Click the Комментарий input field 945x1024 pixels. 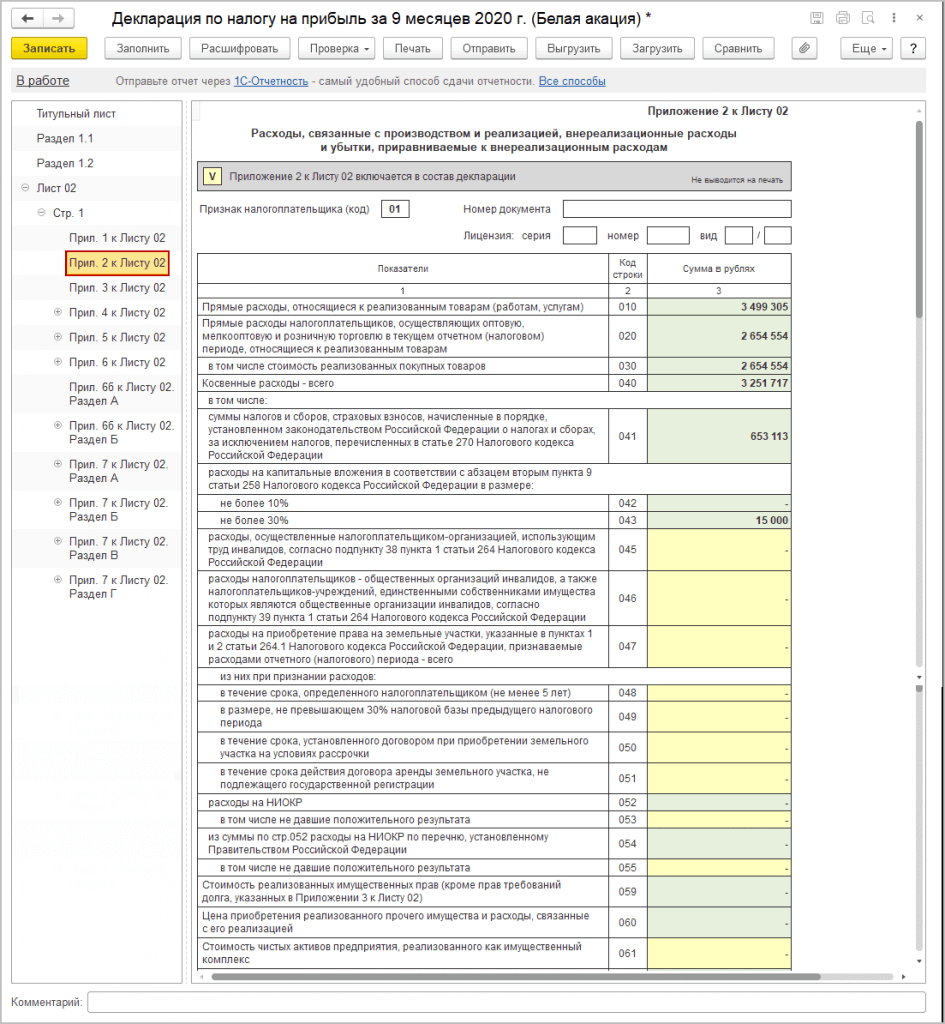pyautogui.click(x=506, y=1002)
